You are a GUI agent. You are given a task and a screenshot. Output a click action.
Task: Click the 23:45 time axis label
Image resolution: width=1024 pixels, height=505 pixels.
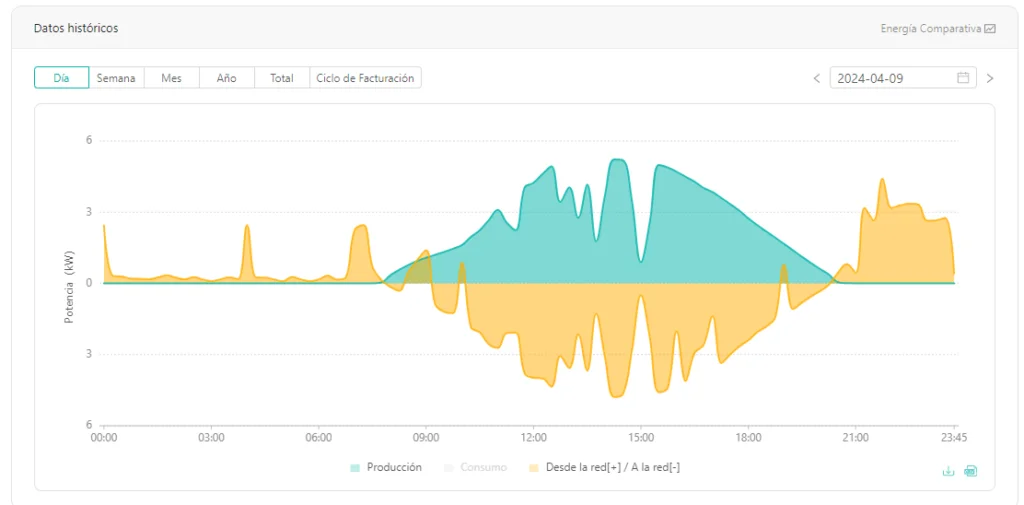954,436
